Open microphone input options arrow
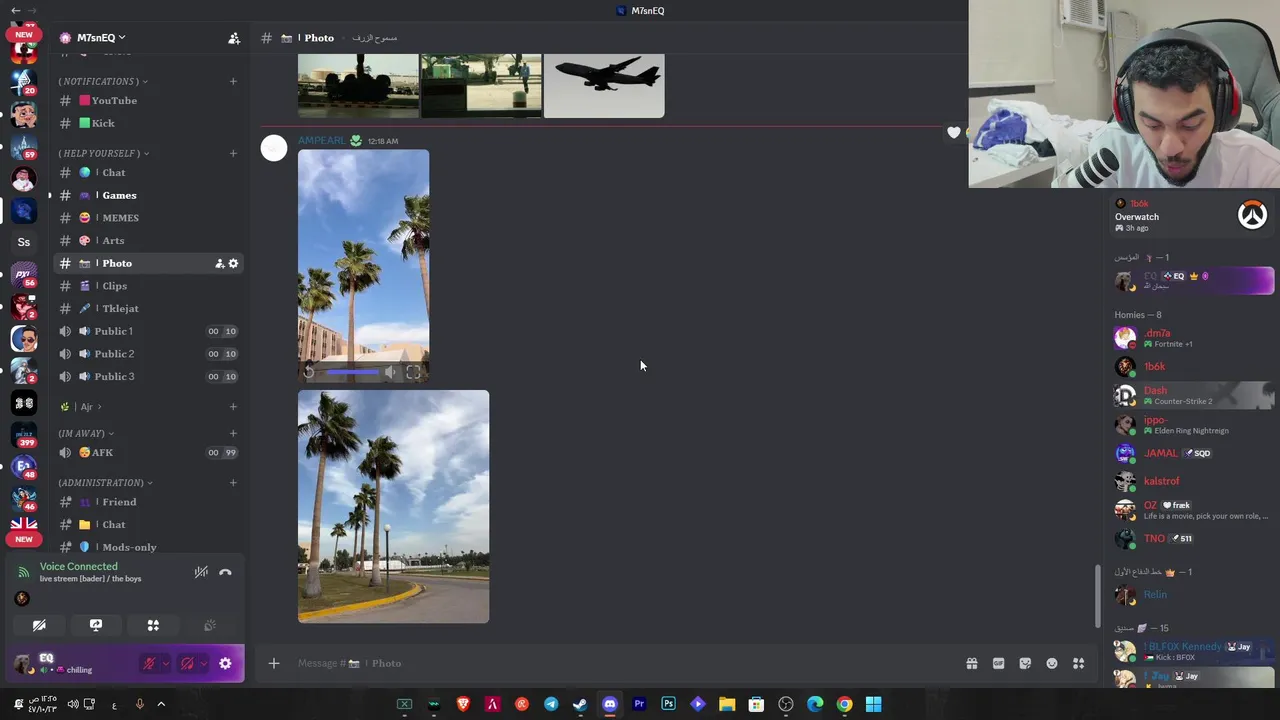 [x=165, y=664]
